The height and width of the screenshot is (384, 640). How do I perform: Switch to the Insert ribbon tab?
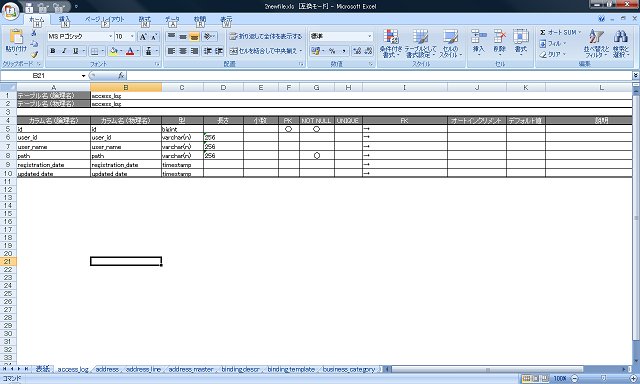pyautogui.click(x=64, y=20)
